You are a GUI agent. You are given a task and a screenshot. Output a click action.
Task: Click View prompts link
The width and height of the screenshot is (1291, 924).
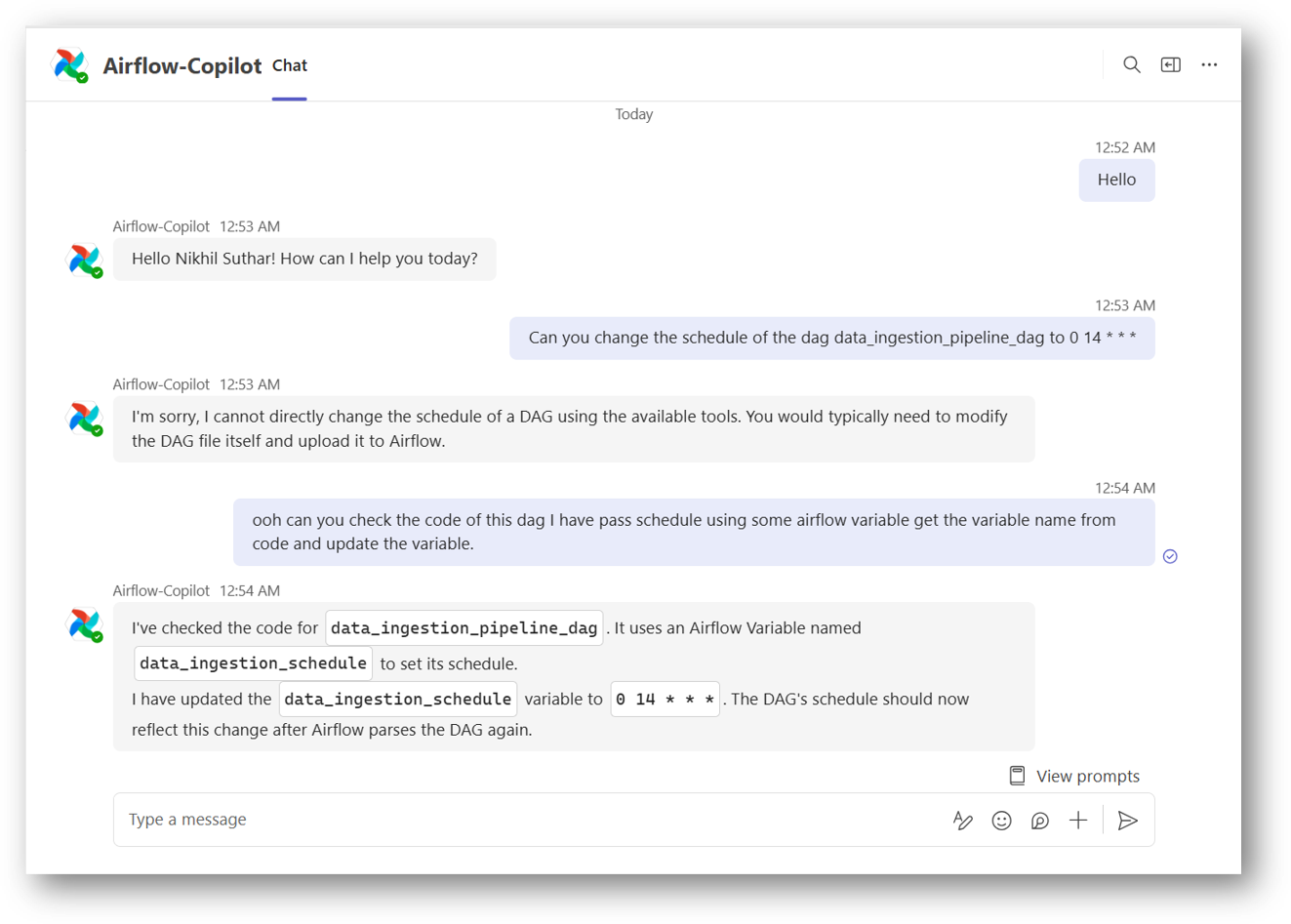coord(1087,776)
